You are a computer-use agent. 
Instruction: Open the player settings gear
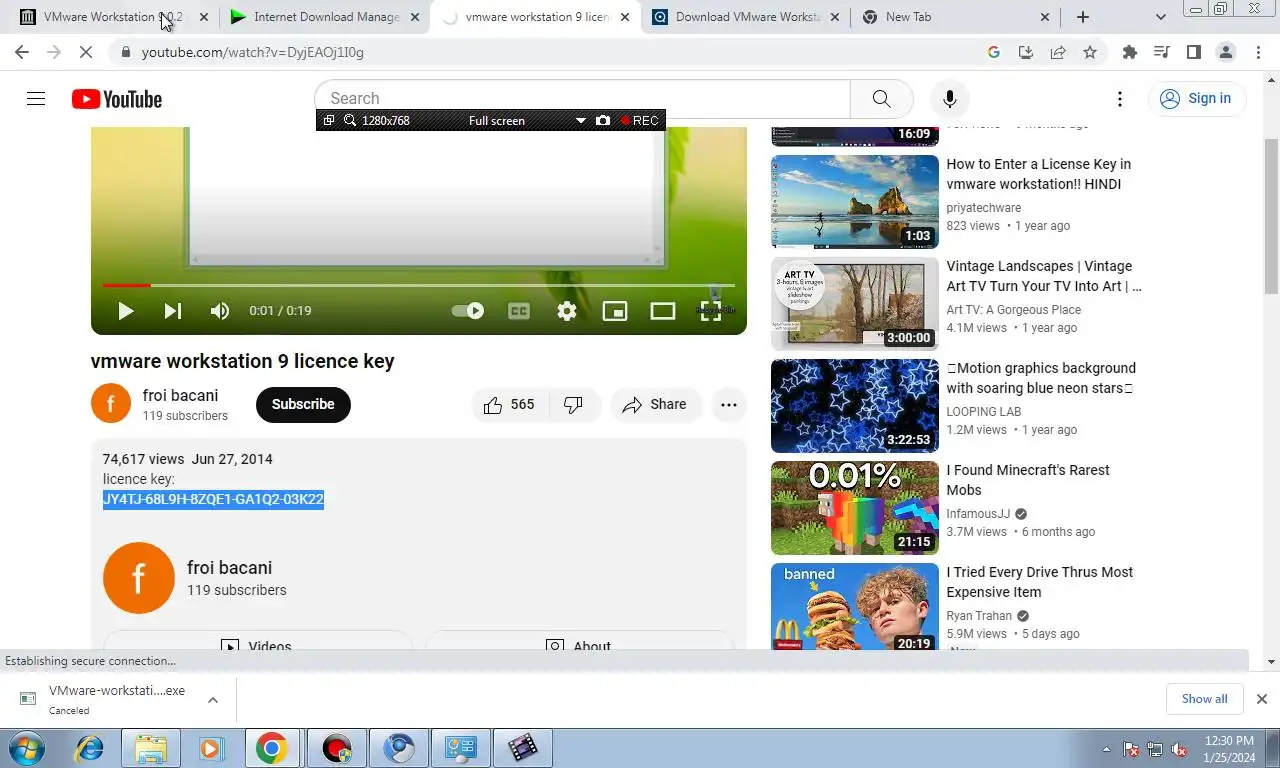coord(567,311)
